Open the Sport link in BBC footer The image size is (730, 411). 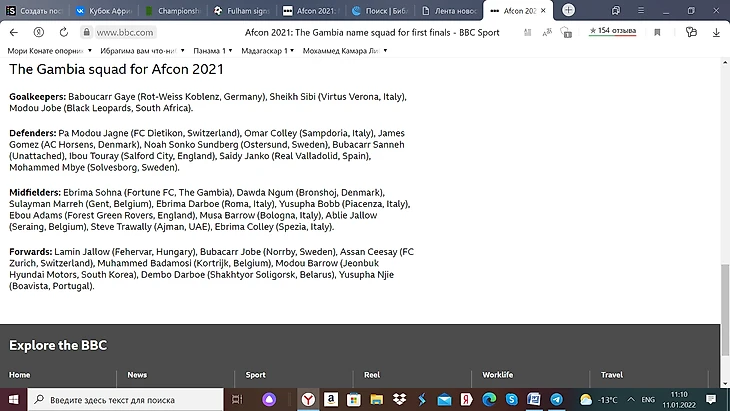[x=255, y=375]
